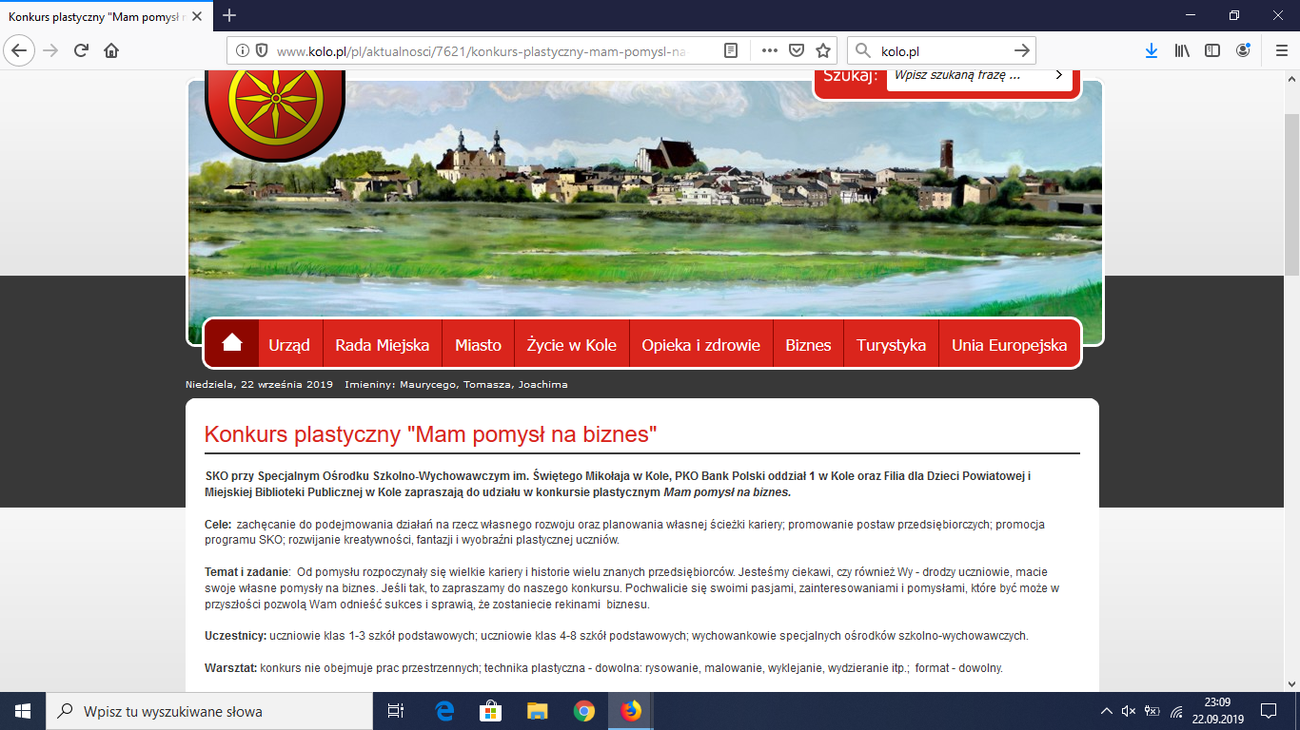Open the Windows notification center
Image resolution: width=1300 pixels, height=730 pixels.
tap(1269, 711)
